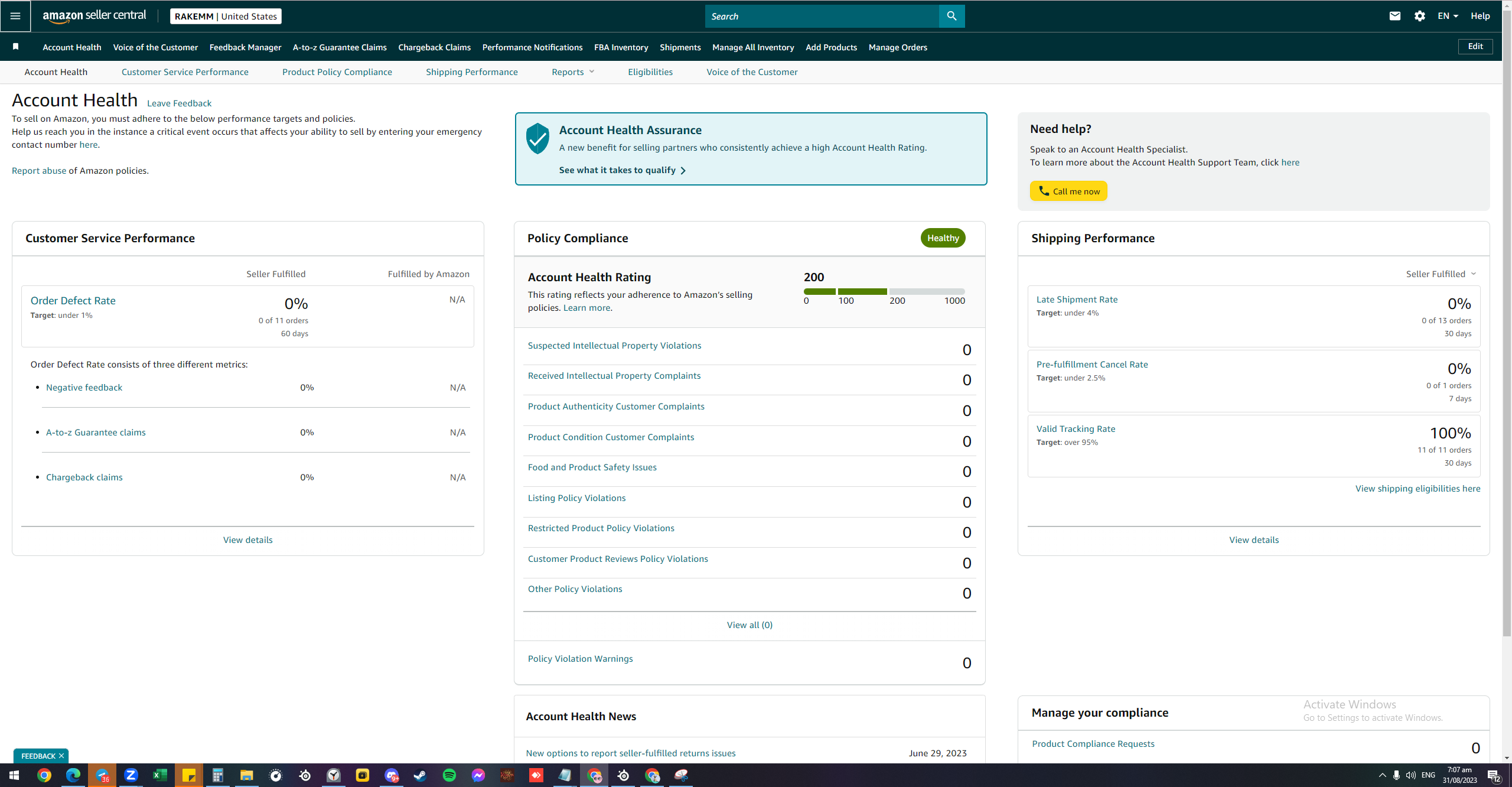Click the search magnifier button
The height and width of the screenshot is (787, 1512).
(951, 16)
